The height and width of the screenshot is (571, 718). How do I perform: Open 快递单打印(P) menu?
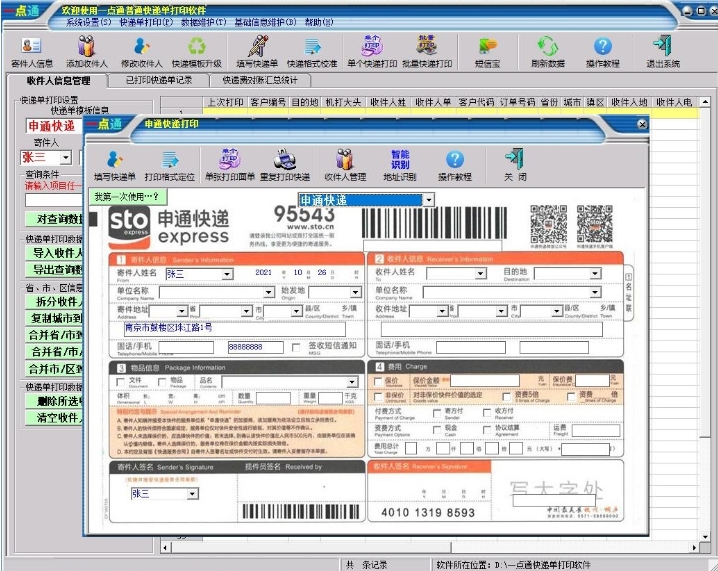pos(147,22)
